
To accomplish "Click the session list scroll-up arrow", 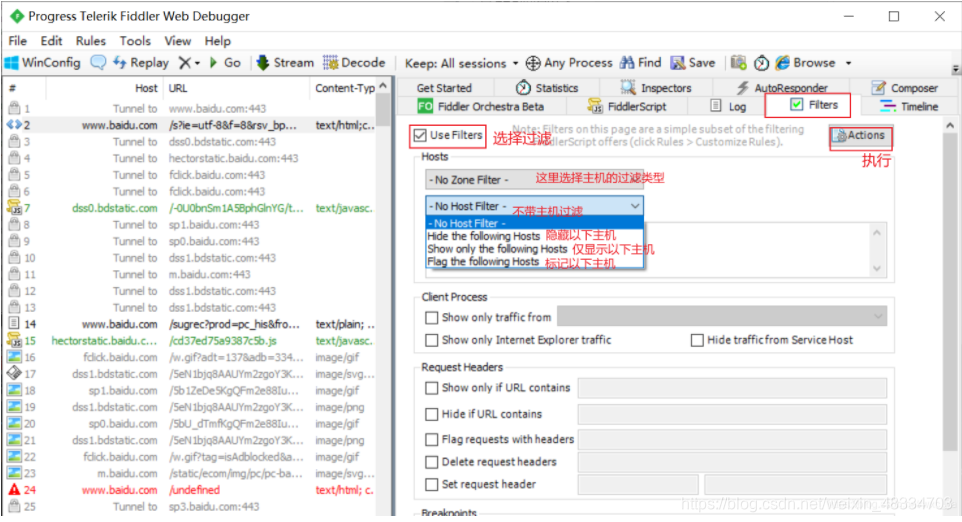I will 383,86.
